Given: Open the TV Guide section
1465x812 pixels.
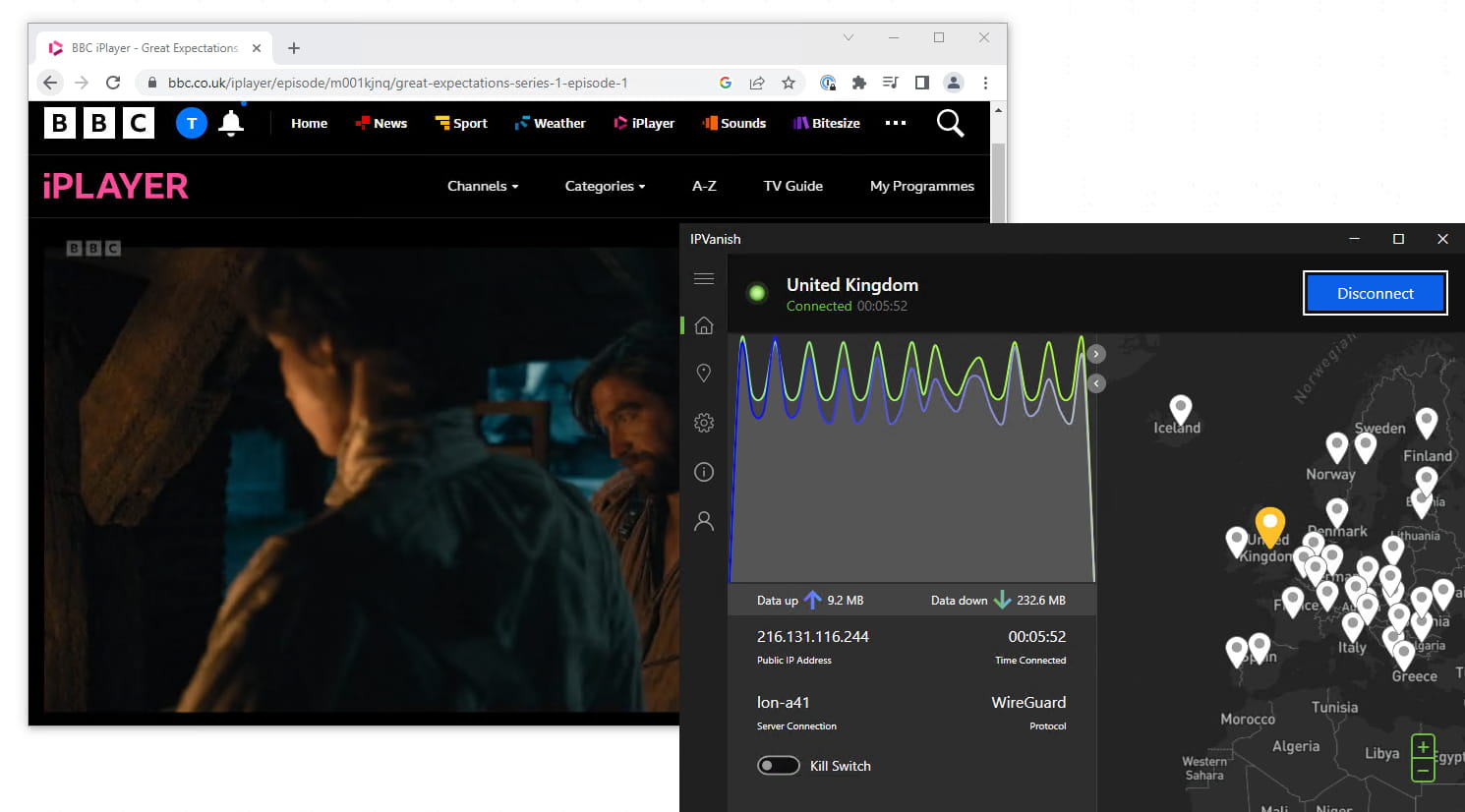Looking at the screenshot, I should [792, 186].
